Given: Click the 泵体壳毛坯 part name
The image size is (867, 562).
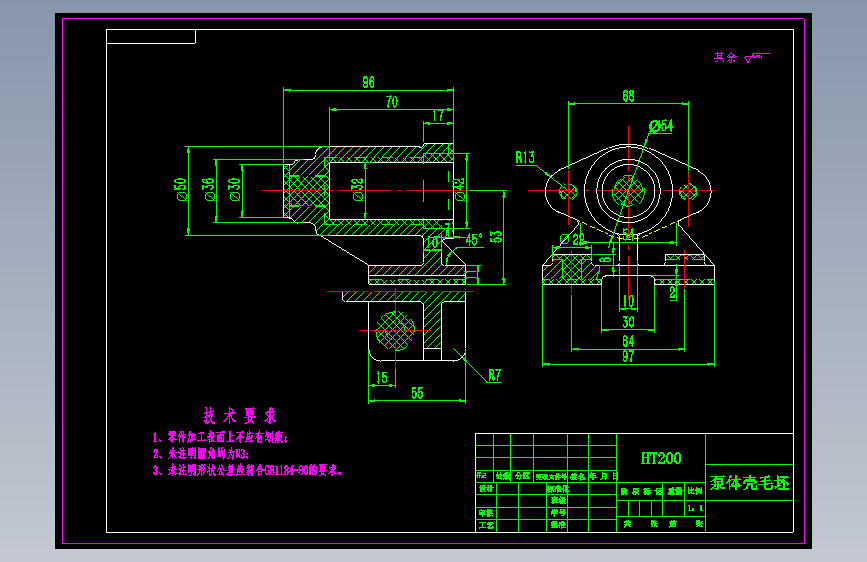Looking at the screenshot, I should coord(749,483).
